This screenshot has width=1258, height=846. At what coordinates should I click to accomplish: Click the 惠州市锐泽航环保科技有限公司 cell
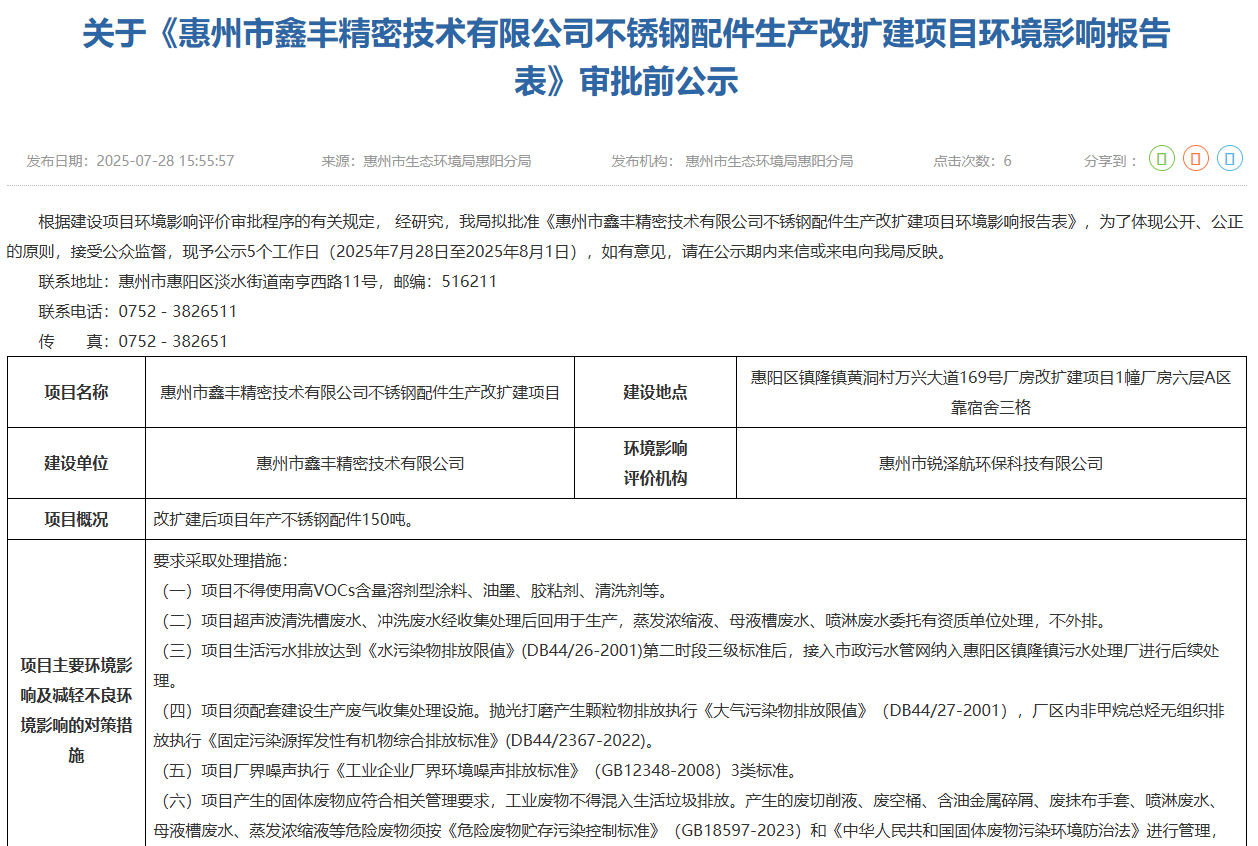pyautogui.click(x=990, y=463)
